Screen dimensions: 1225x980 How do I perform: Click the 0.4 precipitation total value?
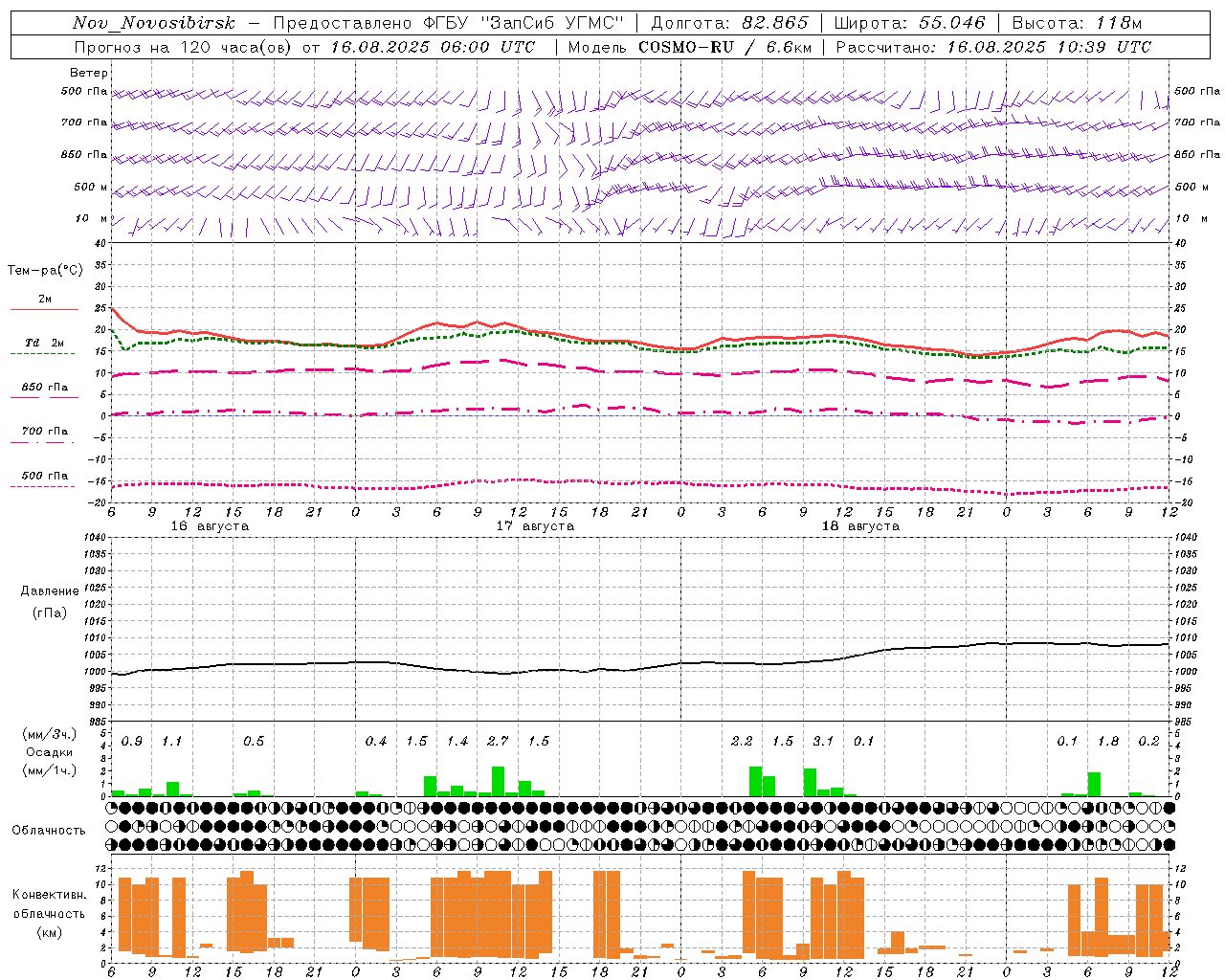coord(376,742)
